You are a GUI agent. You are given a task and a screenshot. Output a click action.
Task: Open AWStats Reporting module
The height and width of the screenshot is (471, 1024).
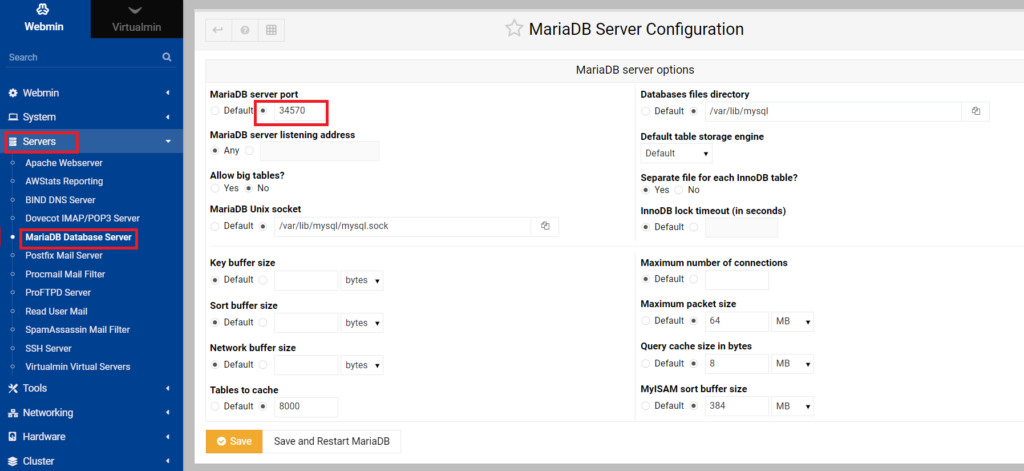(x=64, y=181)
